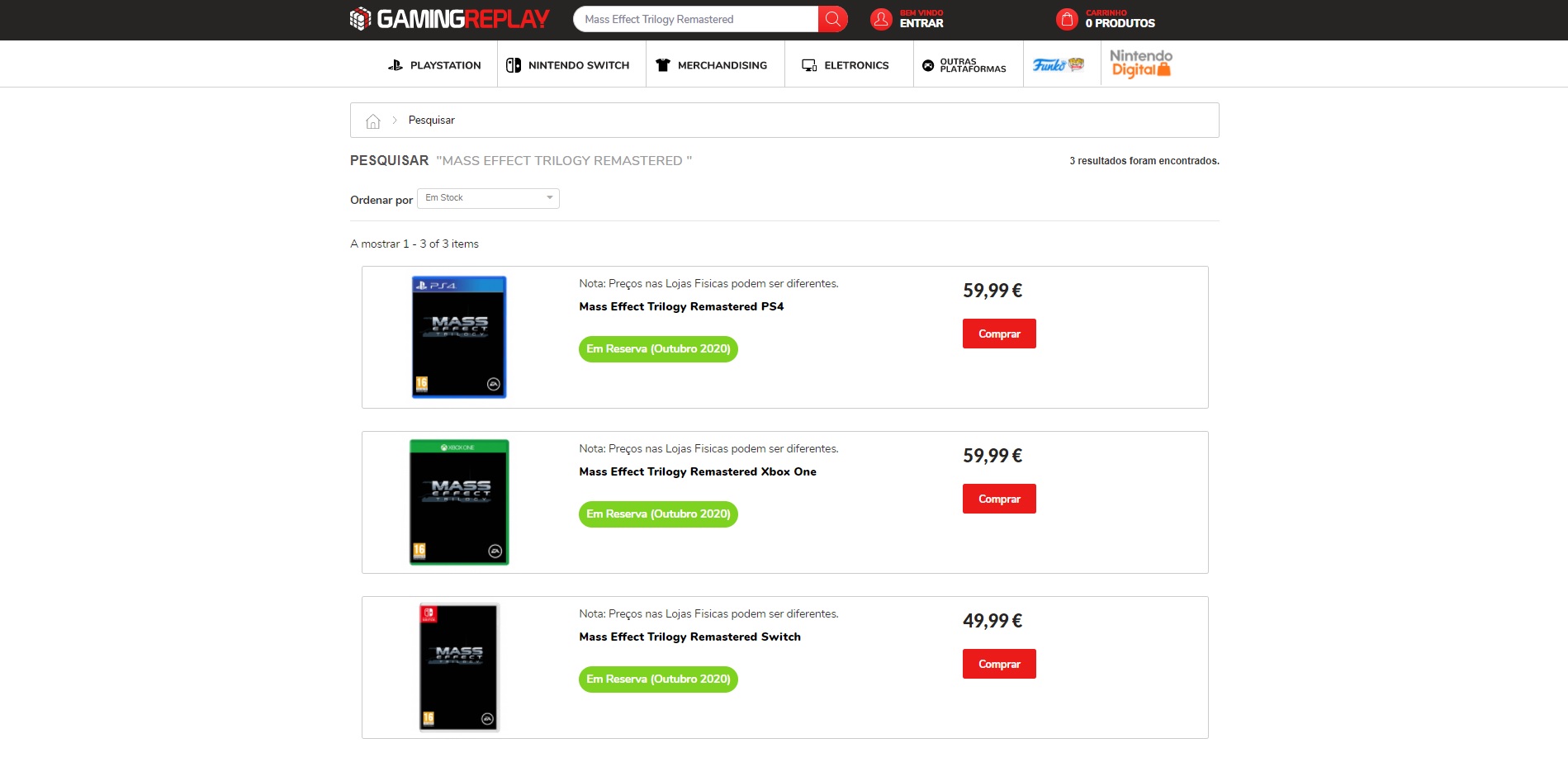Click the PS4 Em Reserva (Outubro 2020) badge
This screenshot has width=1568, height=767.
click(658, 349)
